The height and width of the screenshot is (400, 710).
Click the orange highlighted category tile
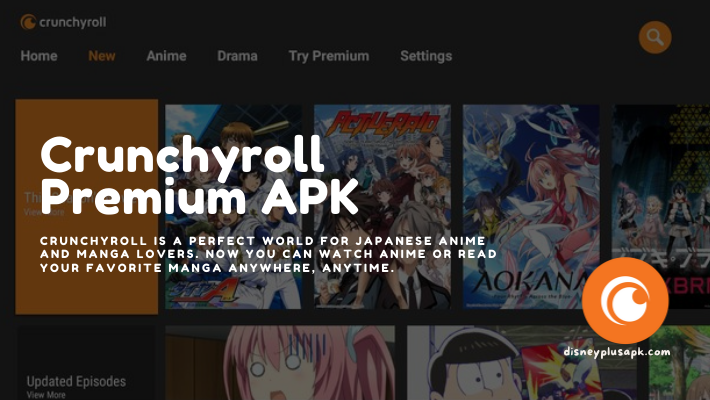86,207
